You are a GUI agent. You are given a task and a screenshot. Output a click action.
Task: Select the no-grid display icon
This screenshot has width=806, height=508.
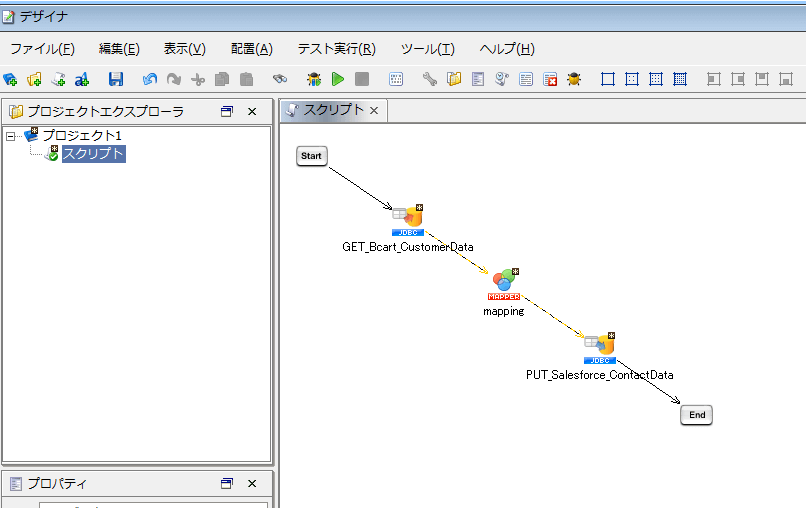[x=608, y=79]
